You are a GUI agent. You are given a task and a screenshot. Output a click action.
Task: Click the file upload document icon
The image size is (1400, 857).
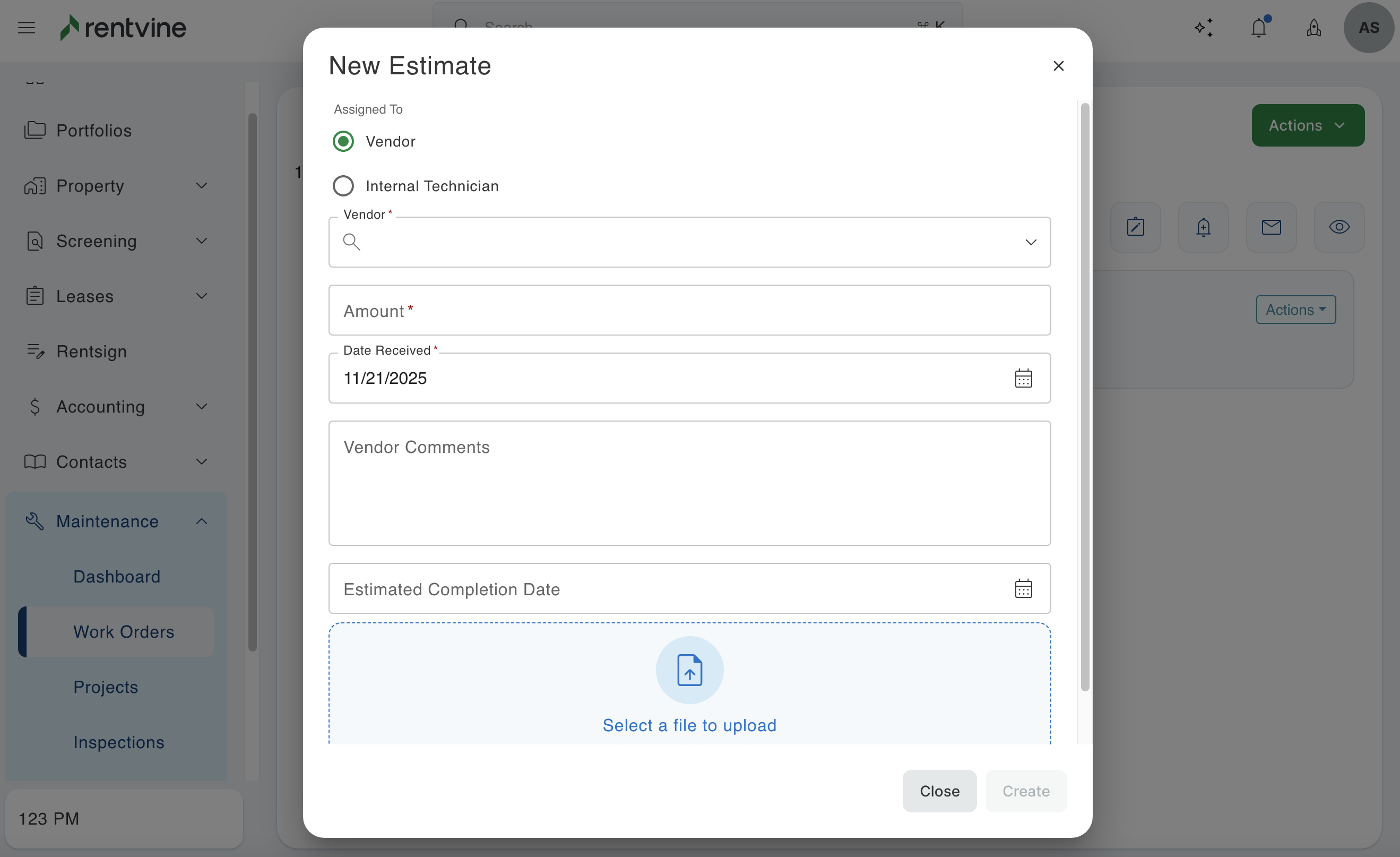tap(689, 670)
